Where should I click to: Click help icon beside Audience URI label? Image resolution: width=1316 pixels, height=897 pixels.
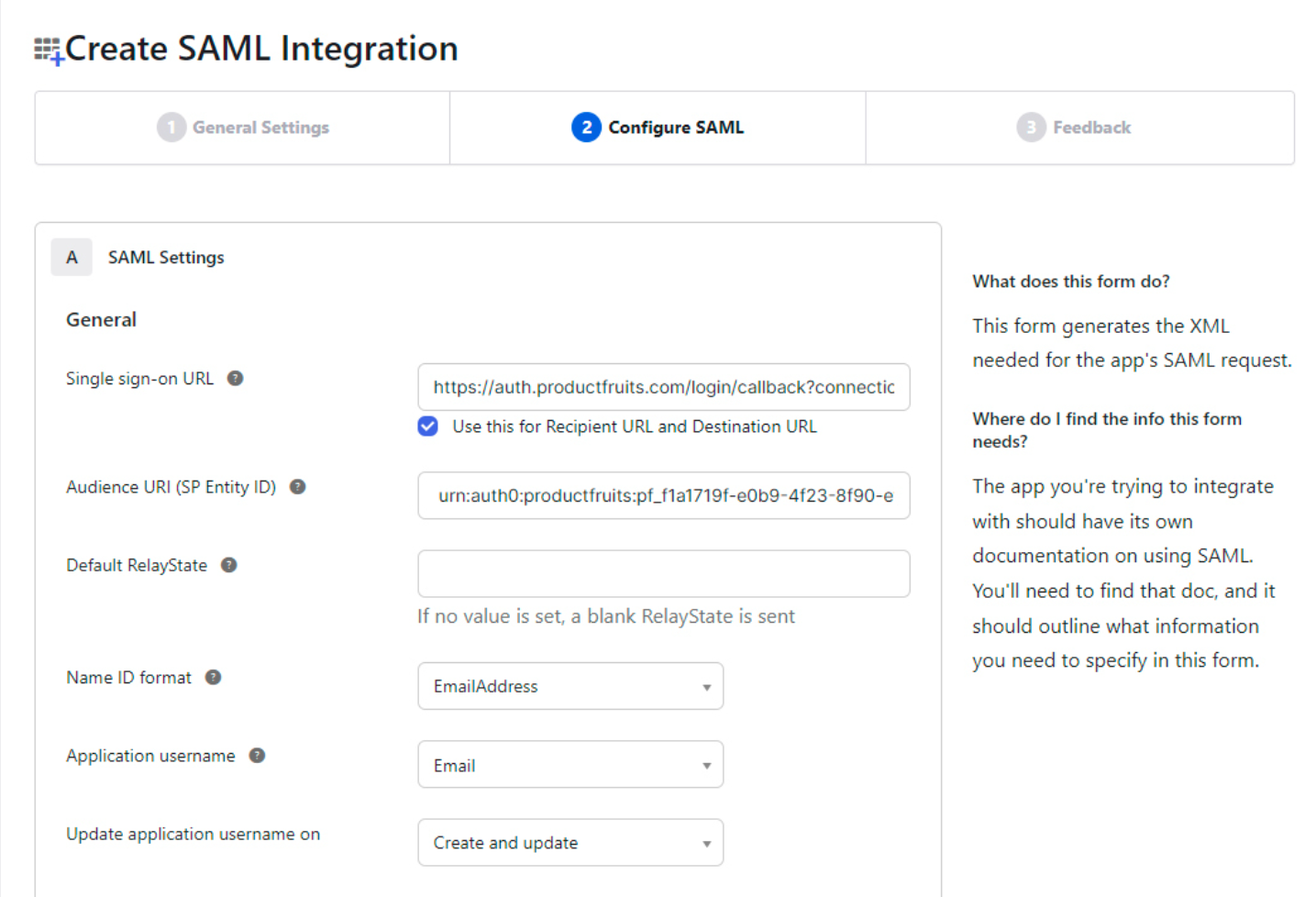click(298, 487)
